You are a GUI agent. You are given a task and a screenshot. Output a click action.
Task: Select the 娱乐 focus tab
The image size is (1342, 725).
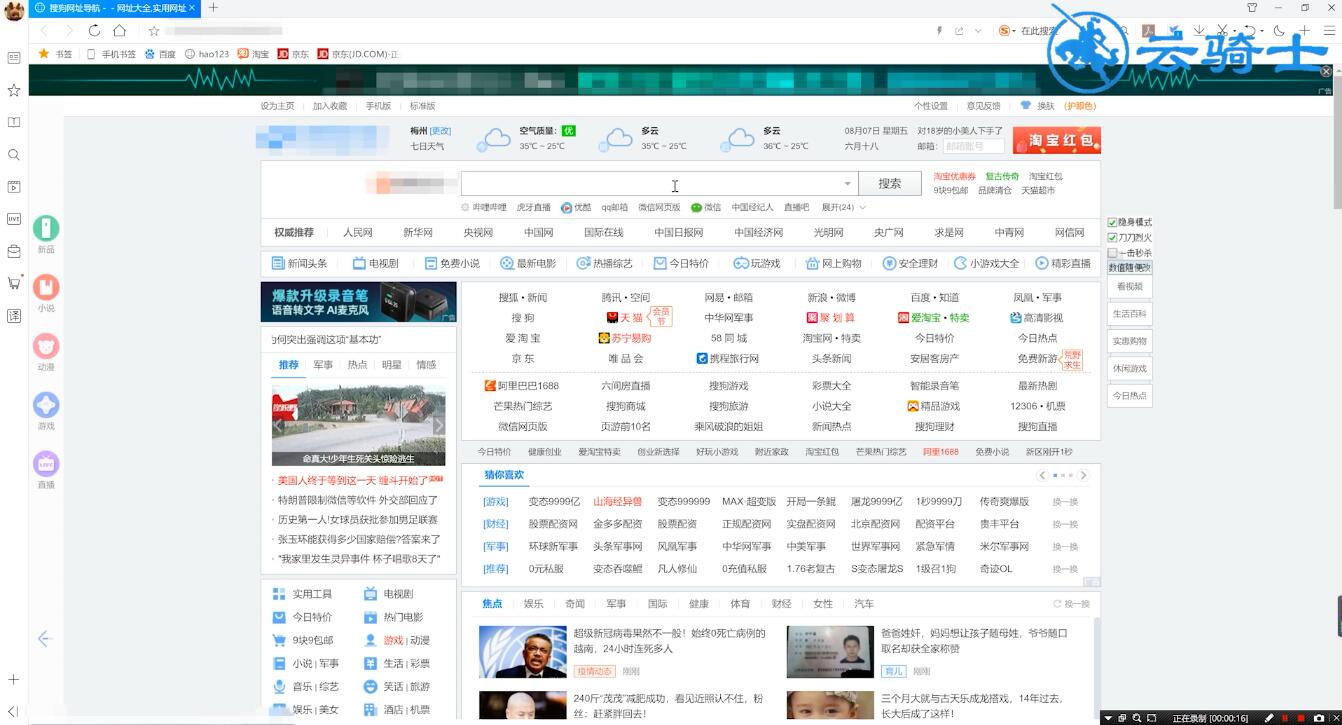[533, 604]
